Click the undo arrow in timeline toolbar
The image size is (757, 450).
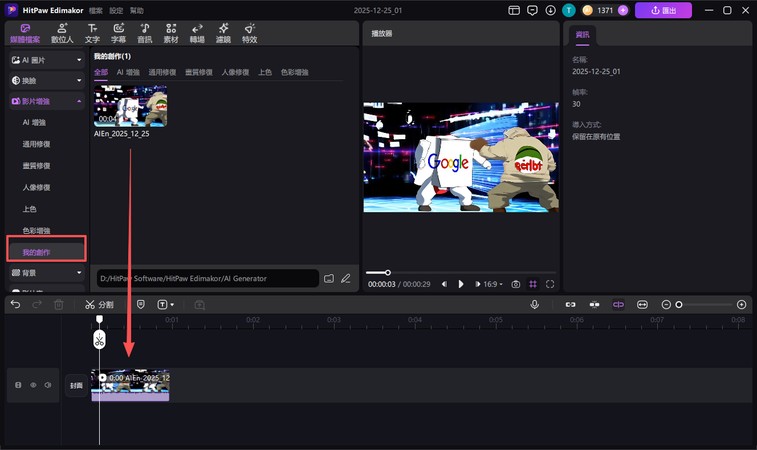tap(15, 304)
